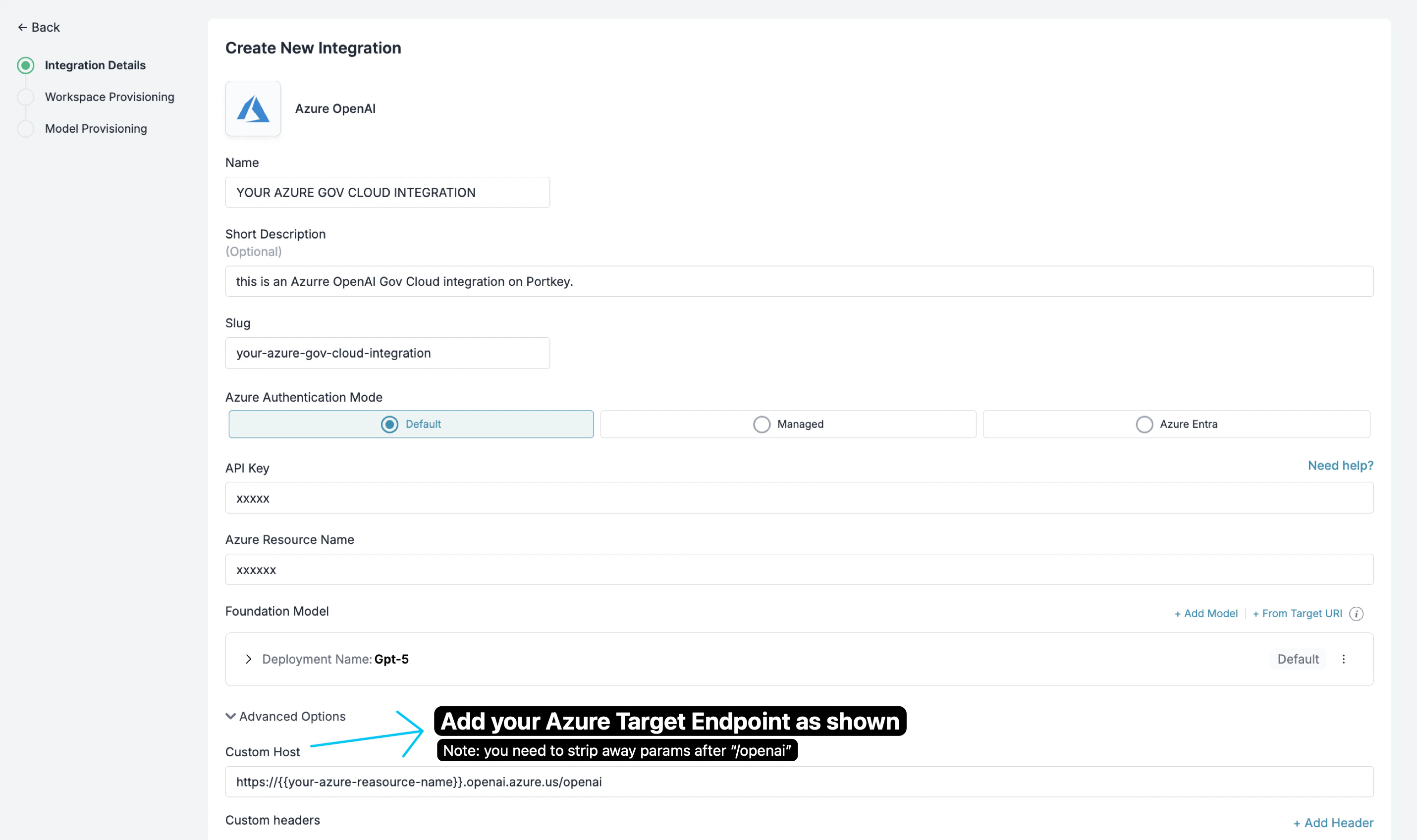Open the info tooltip beside From Target URI
Screen dimensions: 1417x840
pos(1356,614)
